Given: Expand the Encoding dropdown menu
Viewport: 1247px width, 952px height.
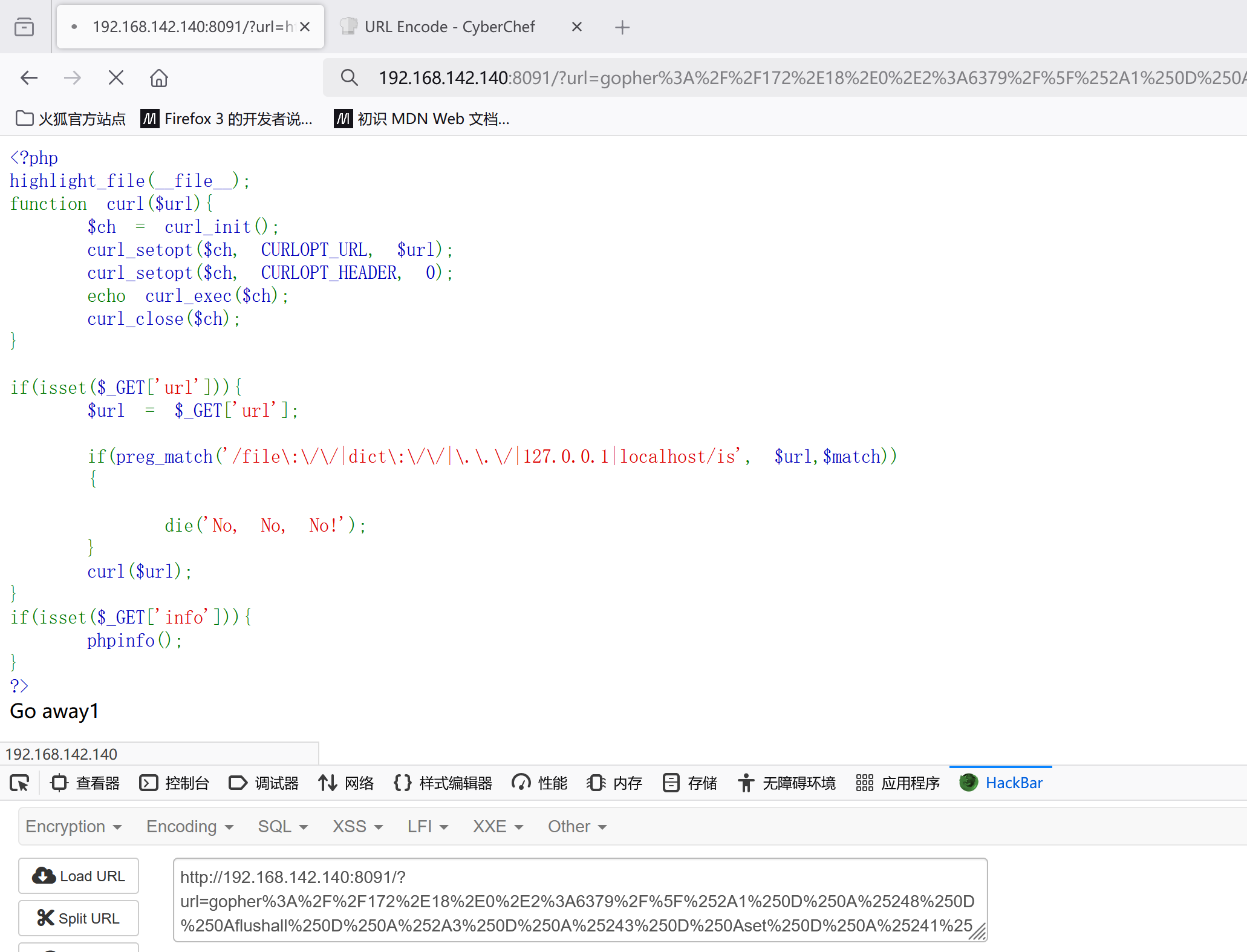Looking at the screenshot, I should pos(190,826).
